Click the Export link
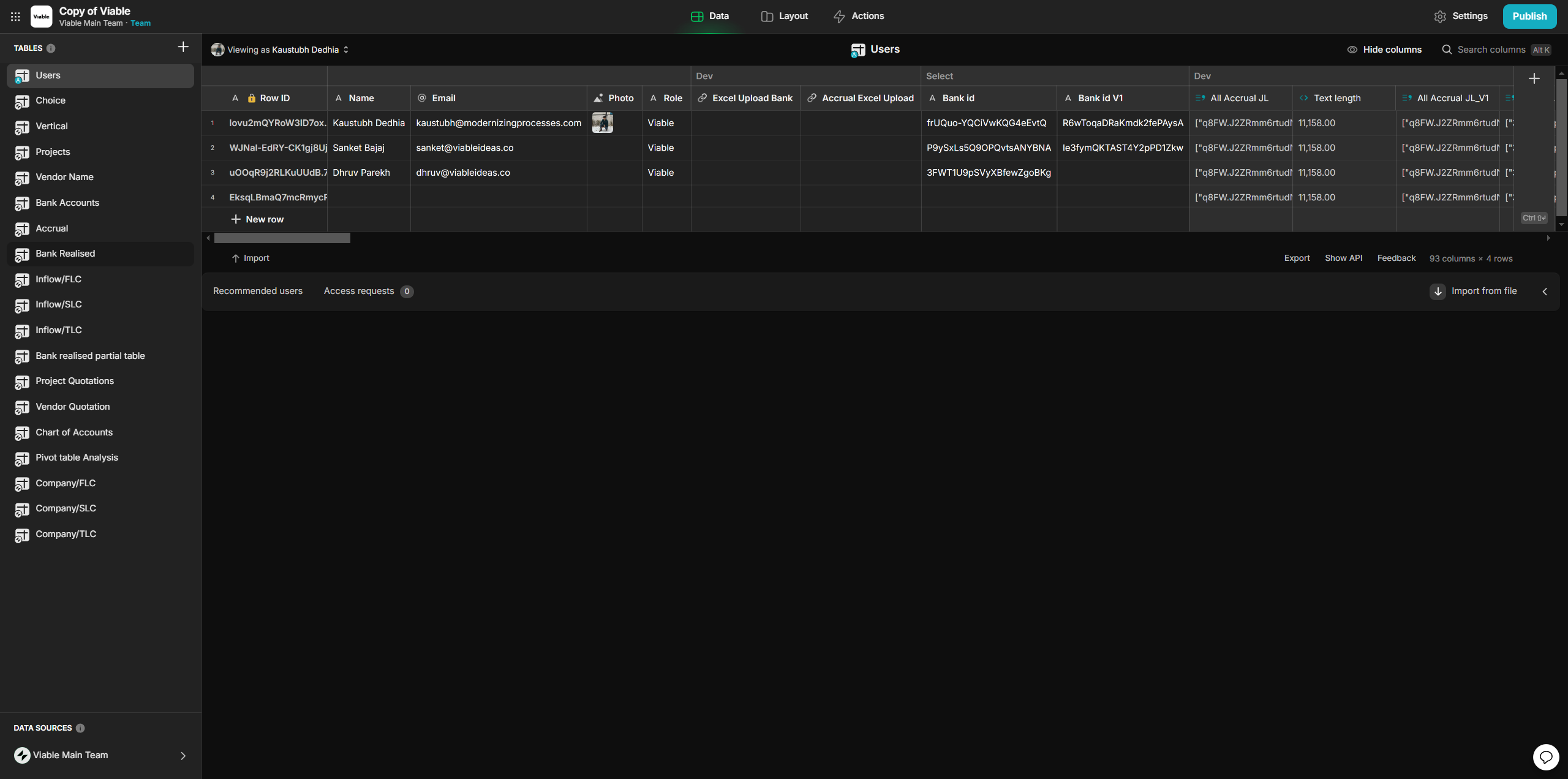The height and width of the screenshot is (779, 1568). click(1297, 258)
